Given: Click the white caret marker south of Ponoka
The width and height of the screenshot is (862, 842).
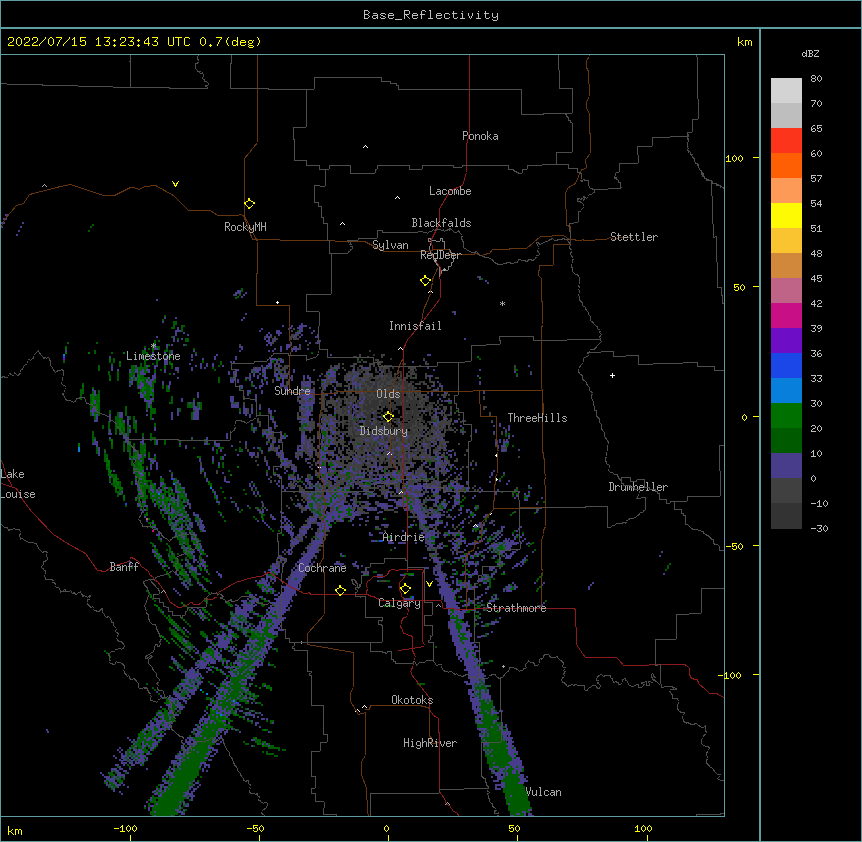Looking at the screenshot, I should [x=365, y=147].
